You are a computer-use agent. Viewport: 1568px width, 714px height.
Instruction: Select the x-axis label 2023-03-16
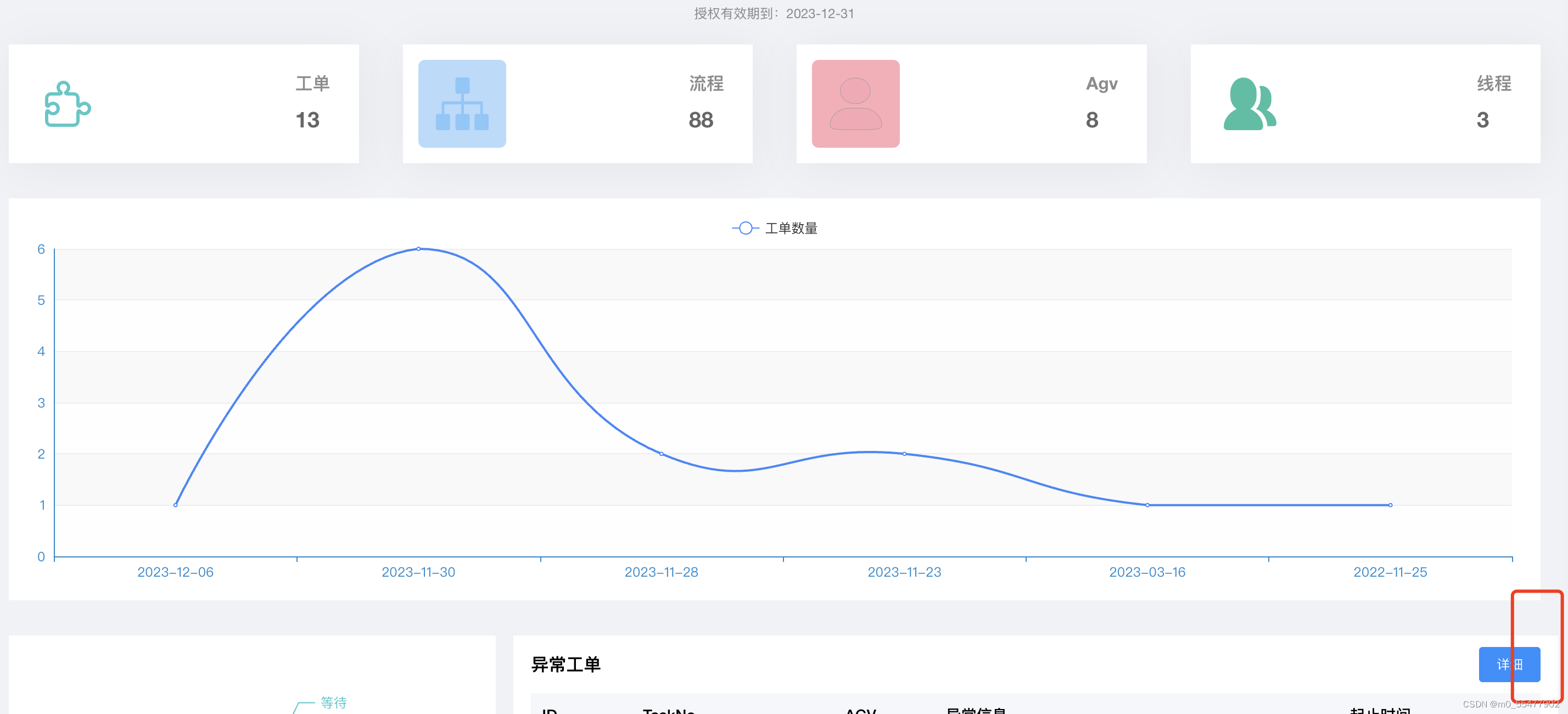point(1147,572)
